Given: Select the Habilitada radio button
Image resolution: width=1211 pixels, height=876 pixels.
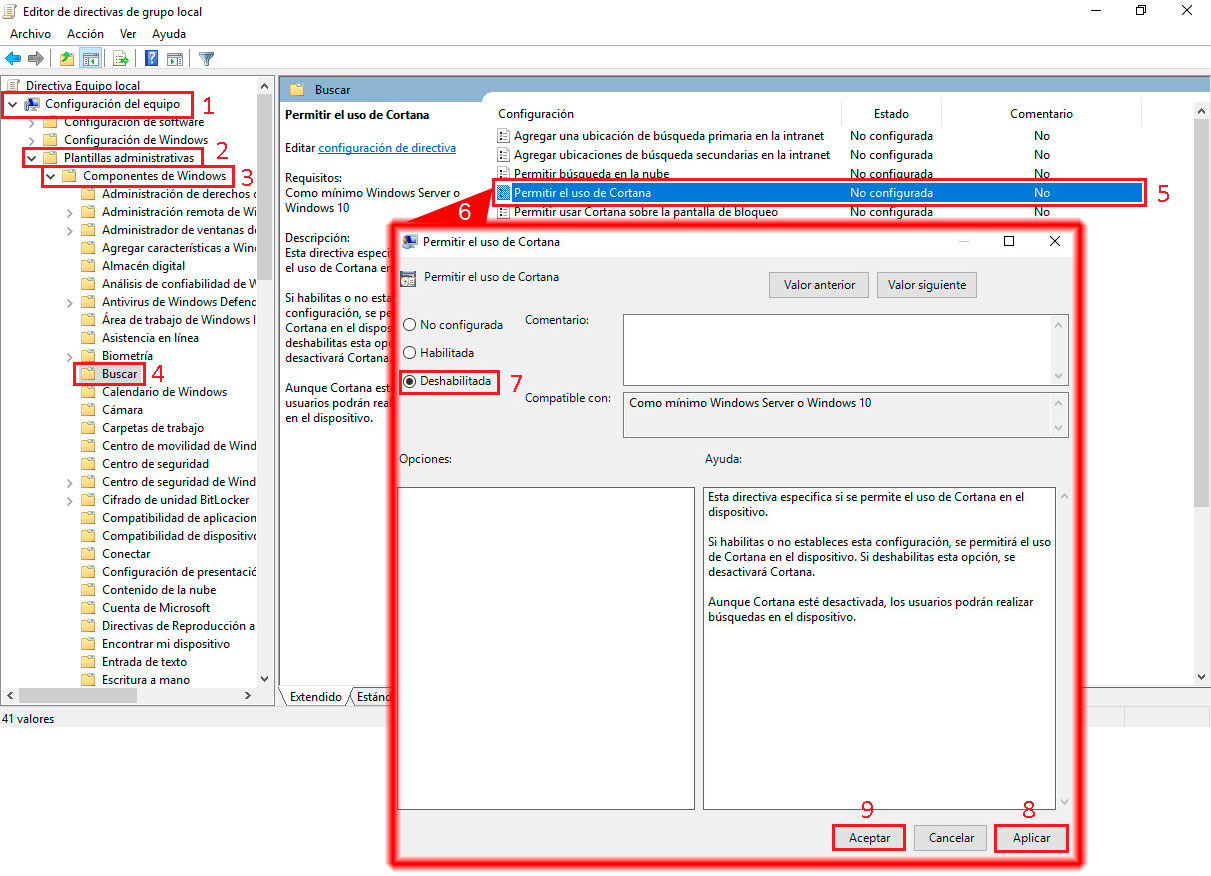Looking at the screenshot, I should pyautogui.click(x=410, y=352).
